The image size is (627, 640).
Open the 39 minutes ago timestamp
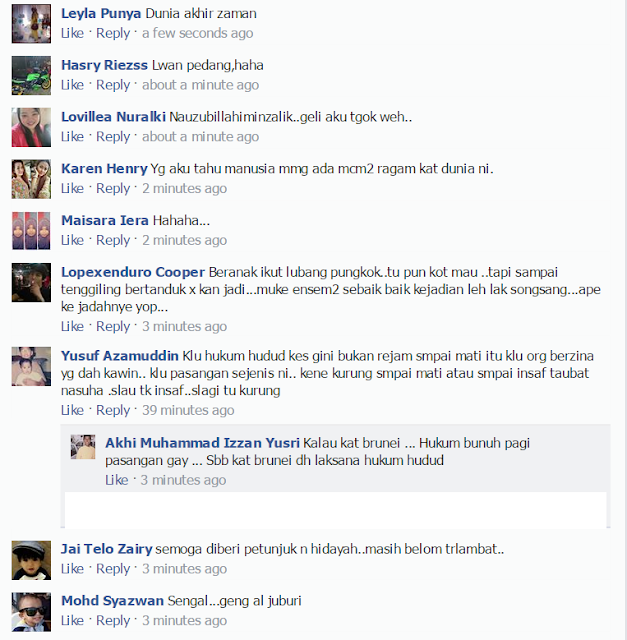[x=188, y=410]
